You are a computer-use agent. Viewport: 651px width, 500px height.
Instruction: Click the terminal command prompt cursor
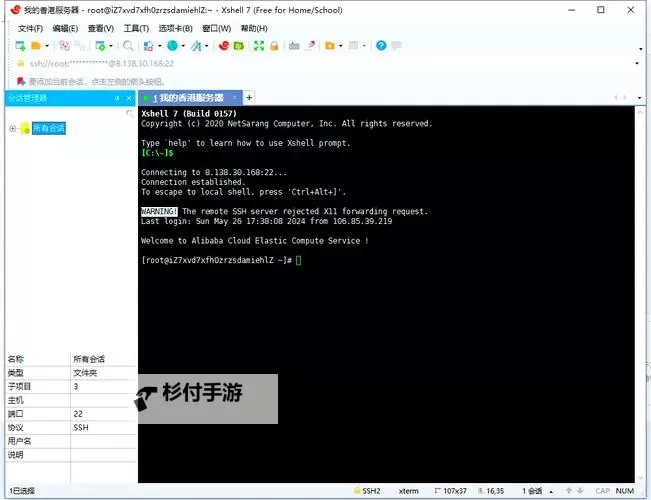pos(299,260)
